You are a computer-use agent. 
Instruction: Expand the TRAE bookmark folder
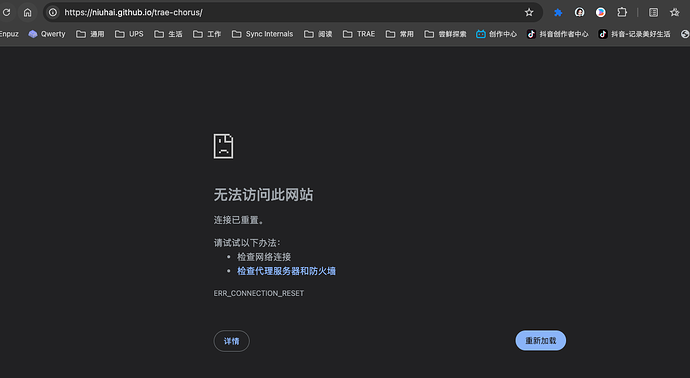pyautogui.click(x=359, y=34)
